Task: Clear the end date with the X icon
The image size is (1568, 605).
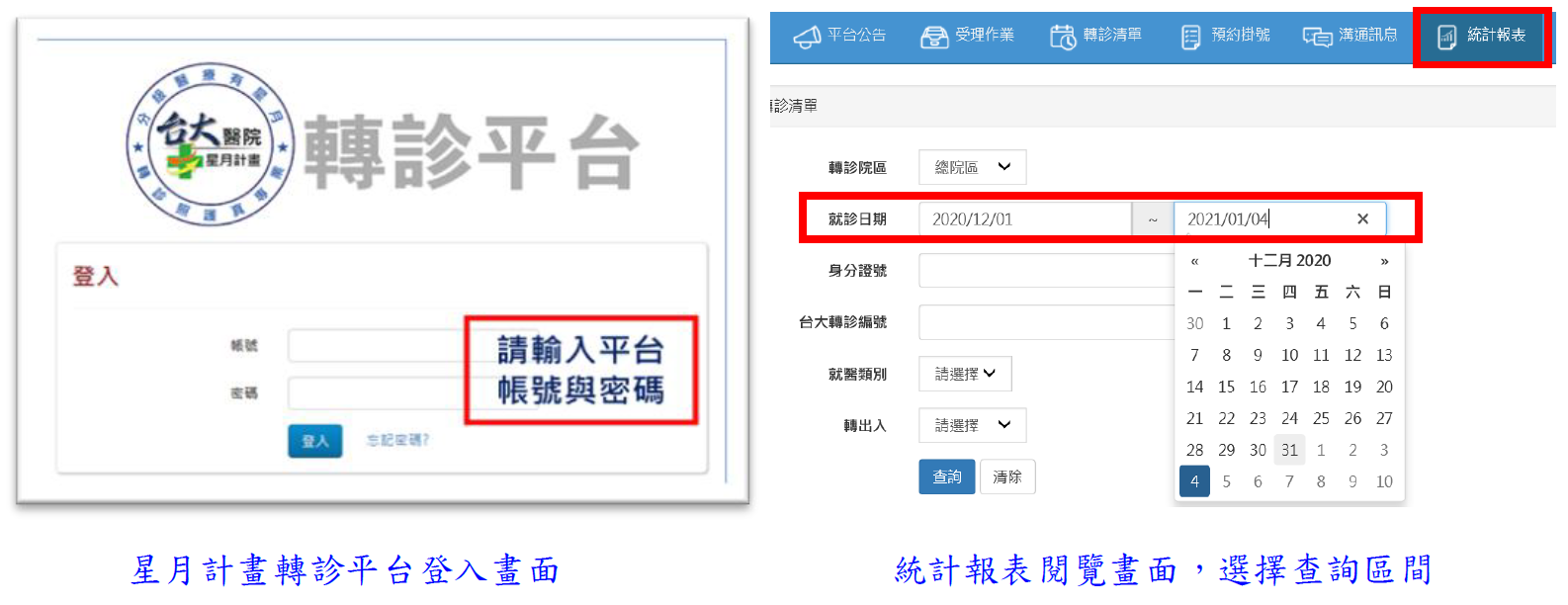Action: [1363, 219]
